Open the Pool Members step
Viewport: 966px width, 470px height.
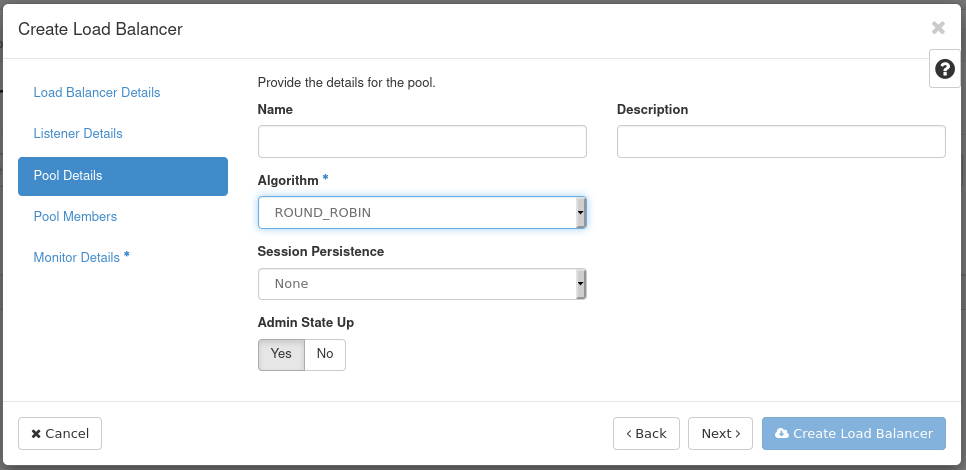pyautogui.click(x=75, y=217)
